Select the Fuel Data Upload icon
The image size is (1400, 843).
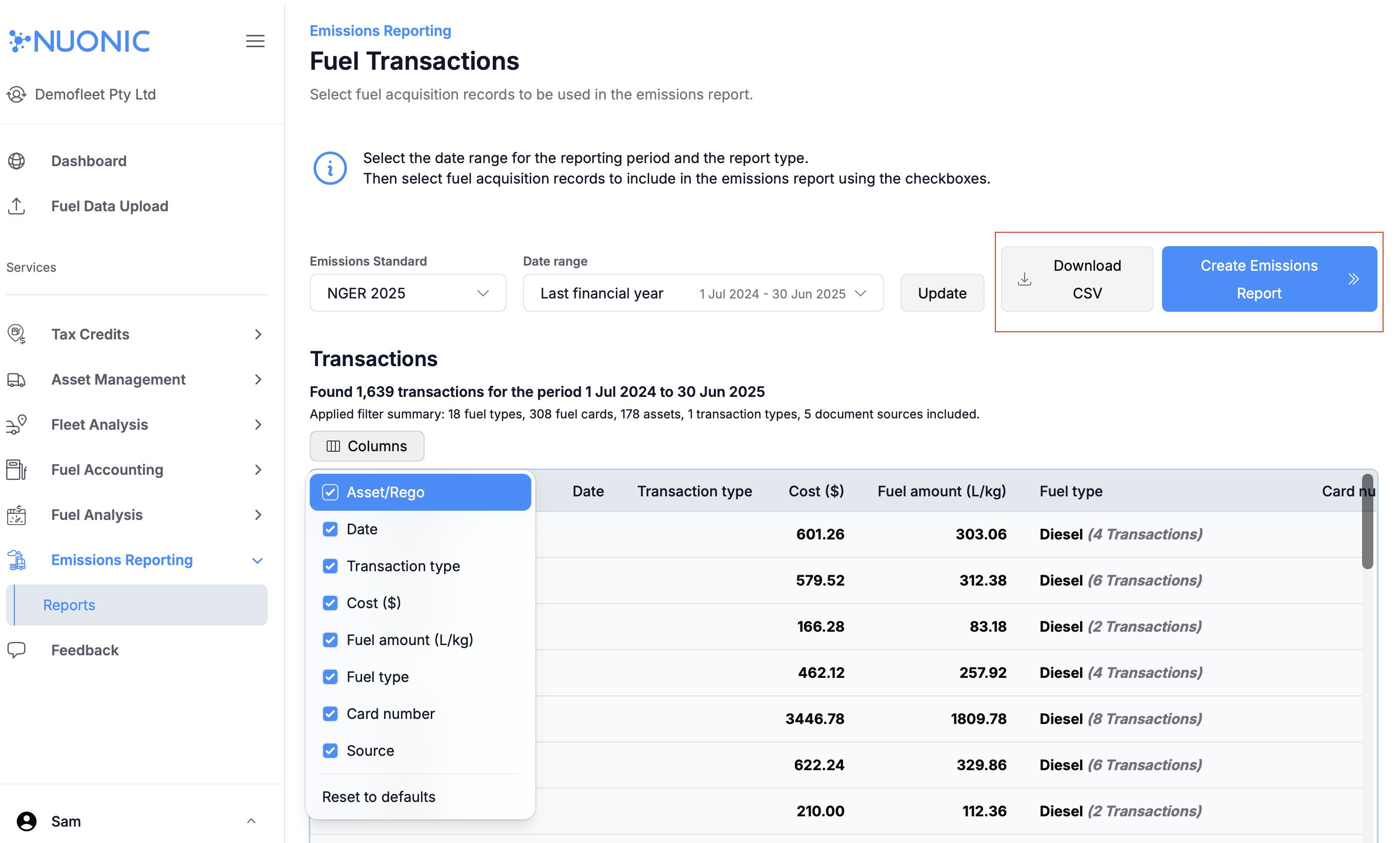pos(16,206)
